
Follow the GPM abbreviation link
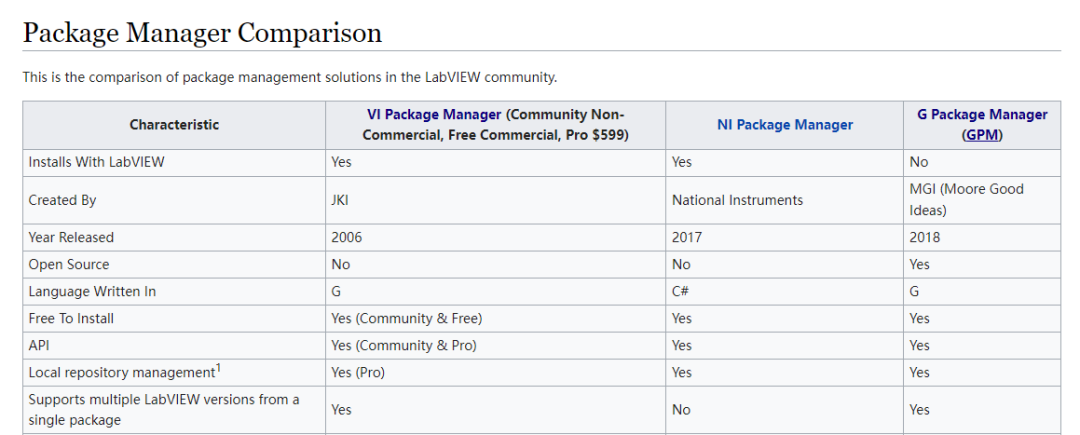click(982, 136)
